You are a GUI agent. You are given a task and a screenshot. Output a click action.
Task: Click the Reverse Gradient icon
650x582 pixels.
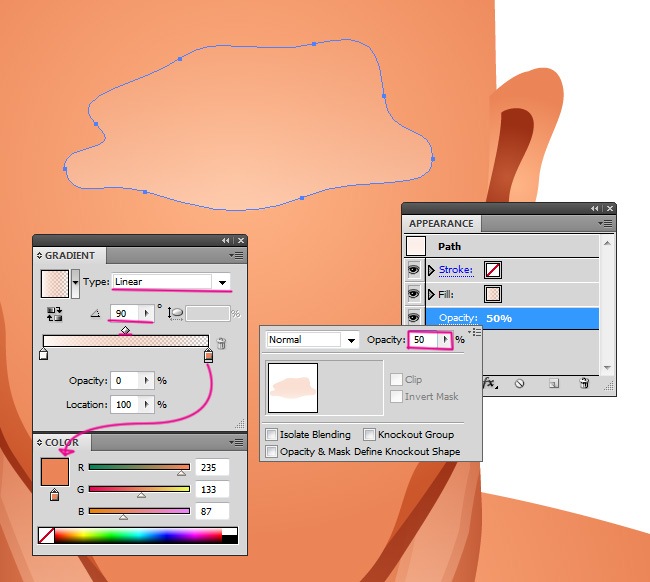(x=55, y=314)
